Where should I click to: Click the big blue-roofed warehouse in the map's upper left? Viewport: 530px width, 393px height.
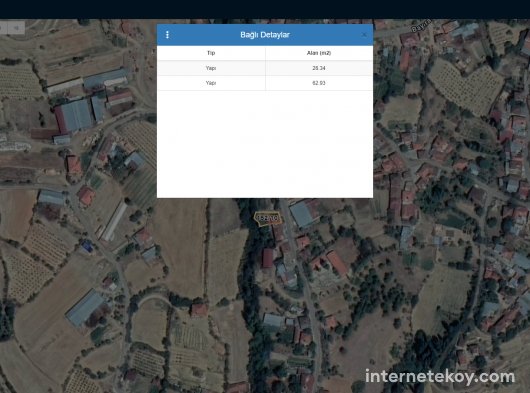coord(74,117)
